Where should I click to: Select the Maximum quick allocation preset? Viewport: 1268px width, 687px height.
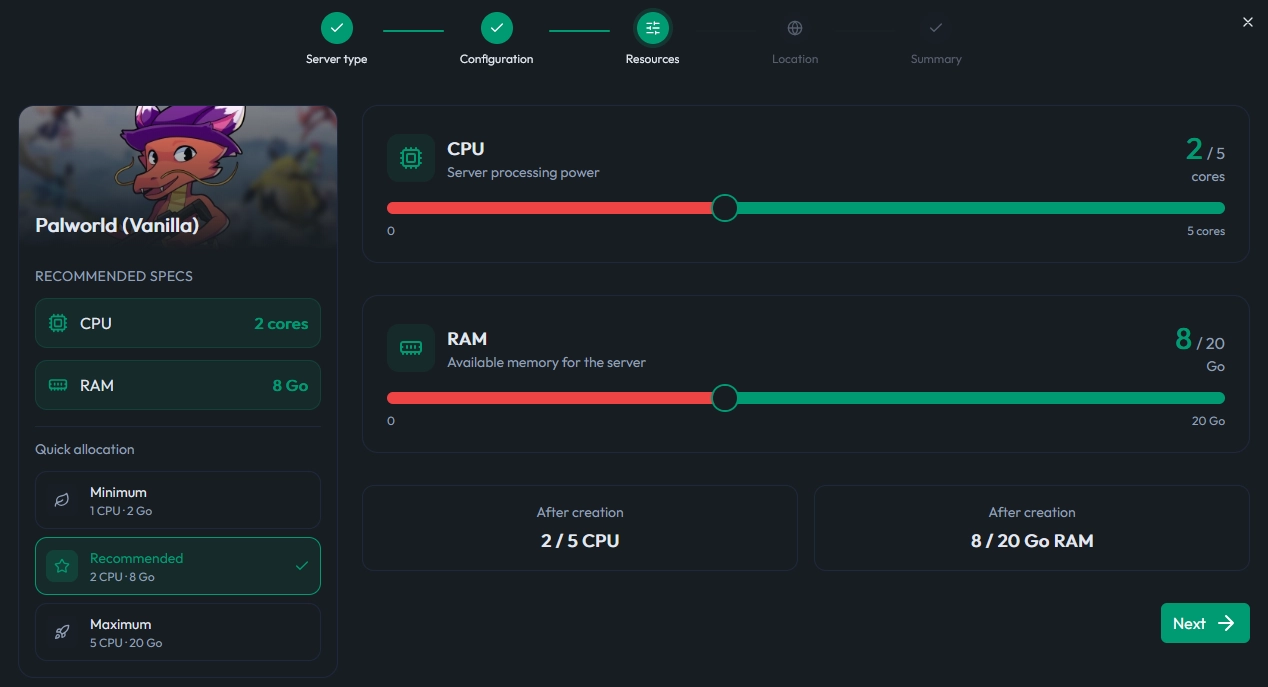pyautogui.click(x=178, y=632)
